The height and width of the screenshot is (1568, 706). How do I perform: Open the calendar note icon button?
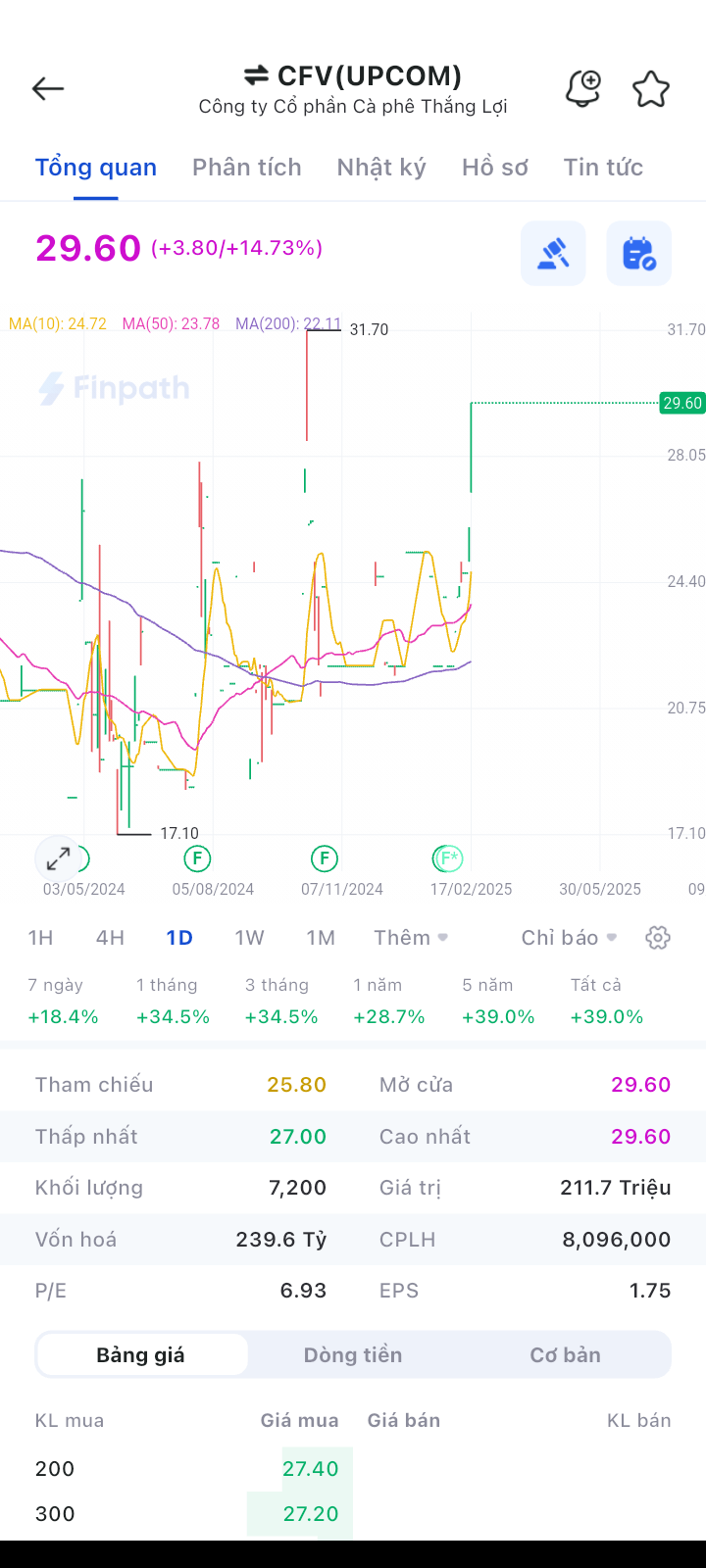pos(638,254)
